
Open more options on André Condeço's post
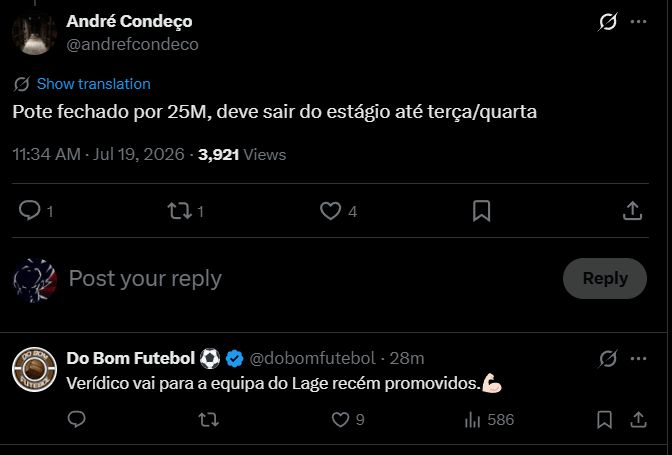pyautogui.click(x=638, y=21)
